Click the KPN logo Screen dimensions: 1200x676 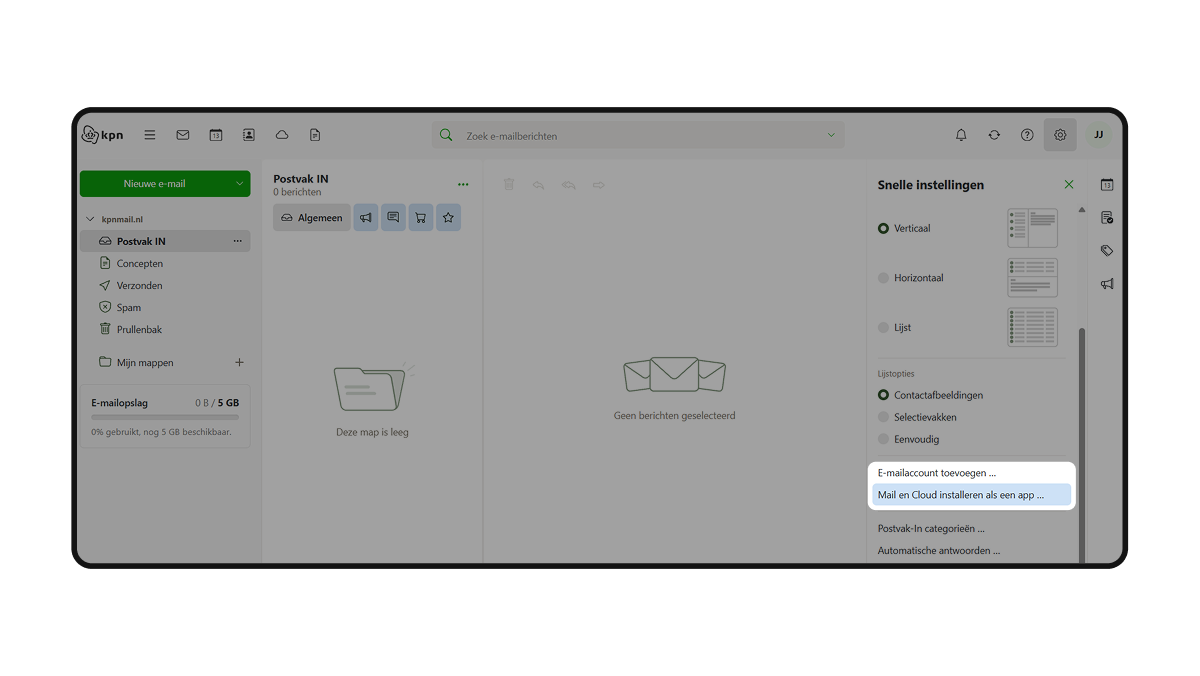click(102, 135)
